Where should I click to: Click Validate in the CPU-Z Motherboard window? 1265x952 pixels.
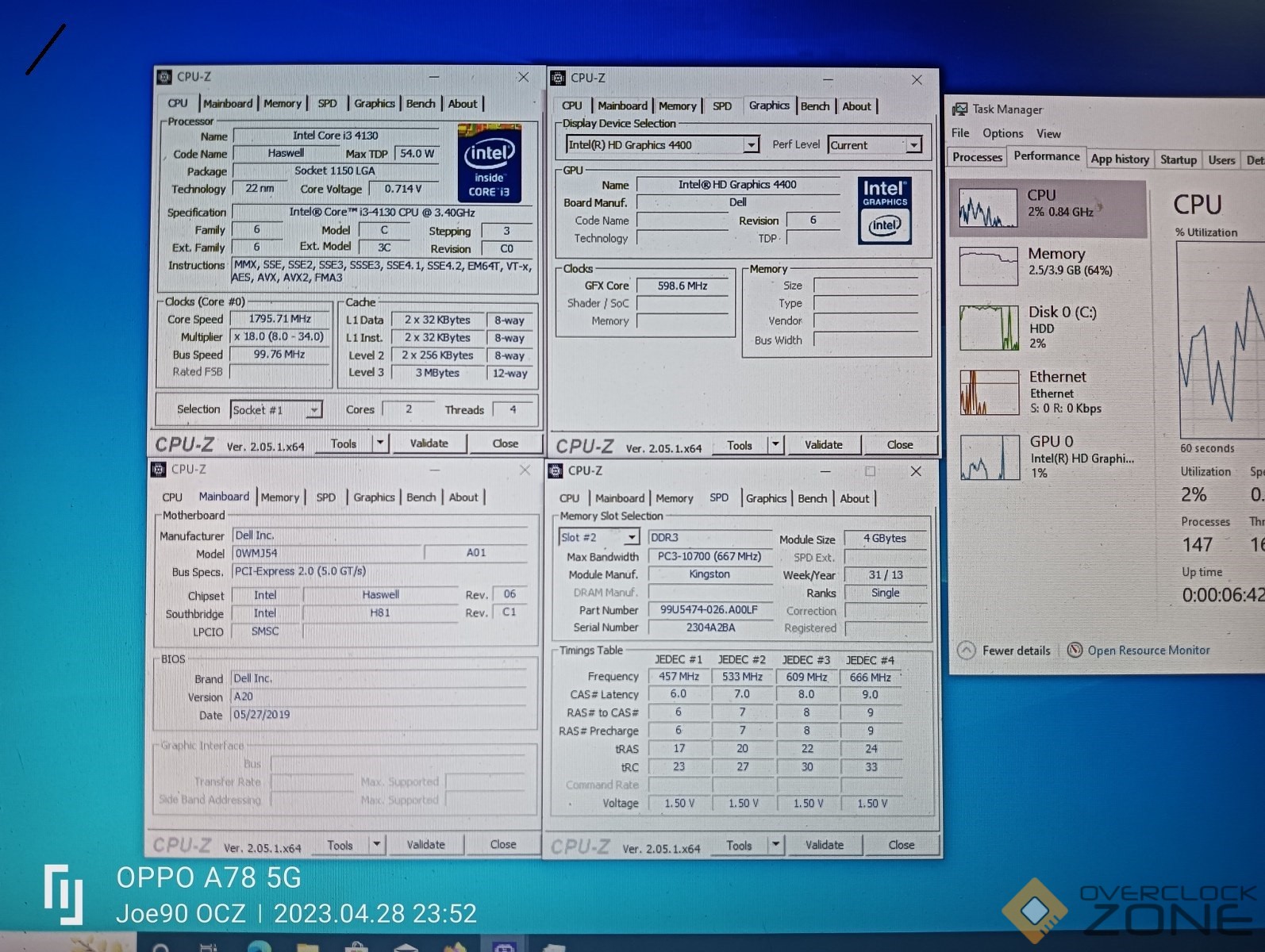pos(426,845)
